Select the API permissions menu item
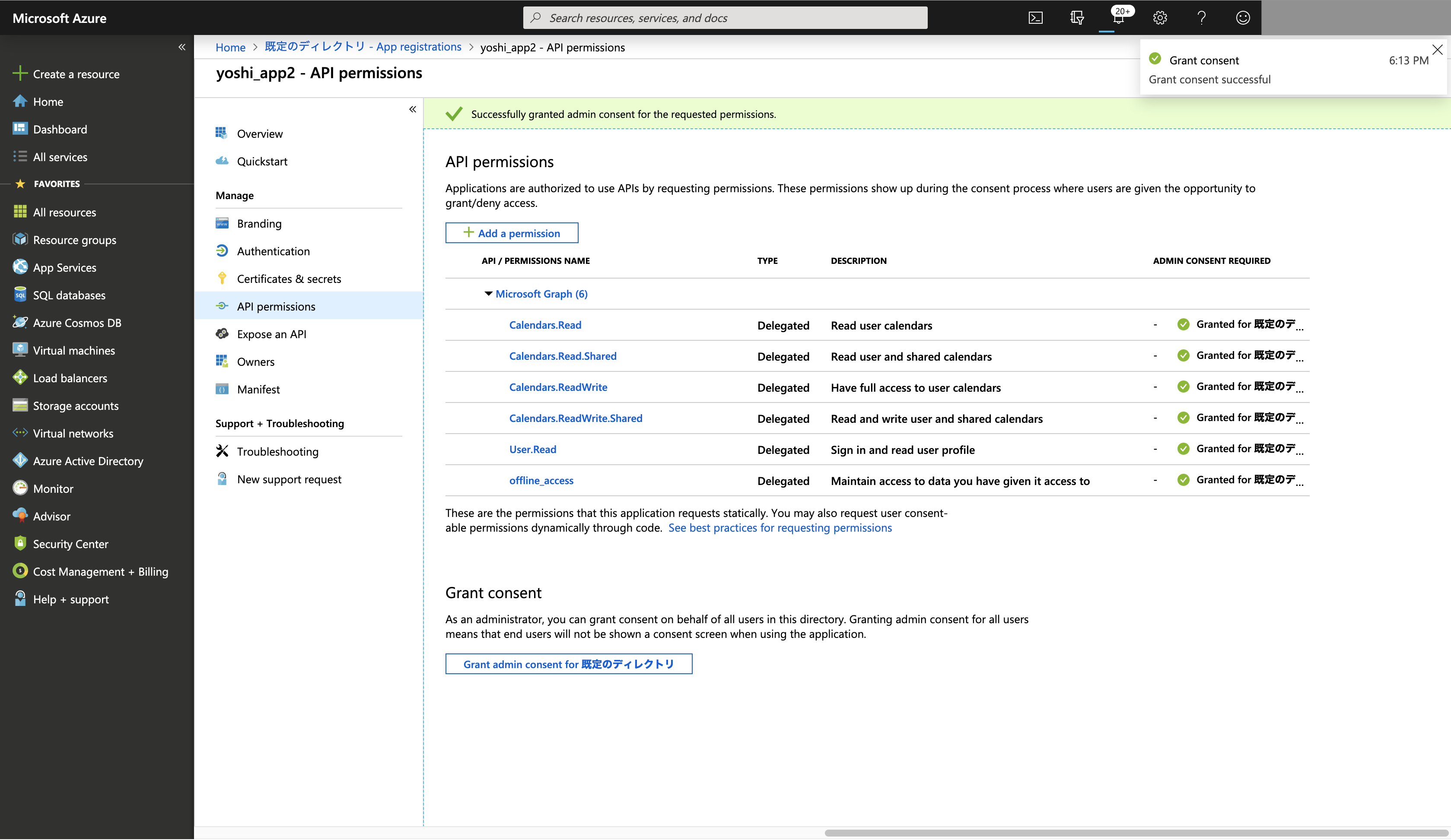This screenshot has height=840, width=1451. click(309, 306)
